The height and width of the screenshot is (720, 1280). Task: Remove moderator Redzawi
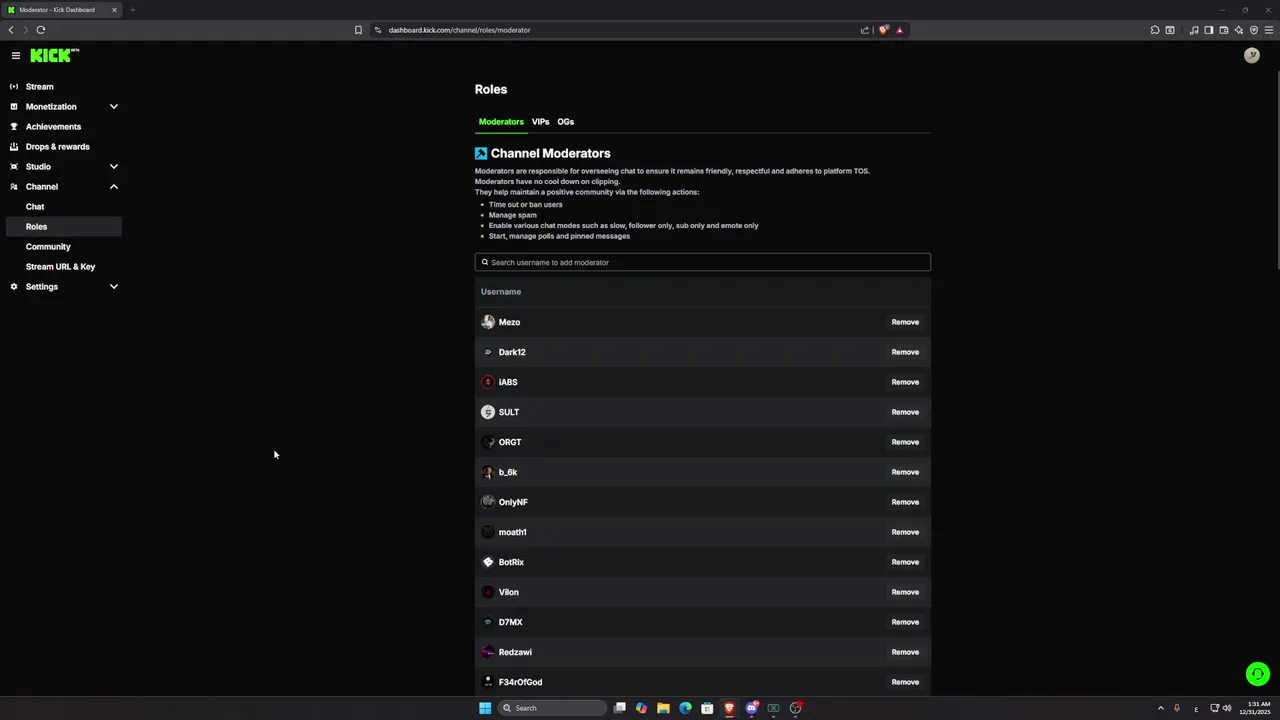(905, 652)
